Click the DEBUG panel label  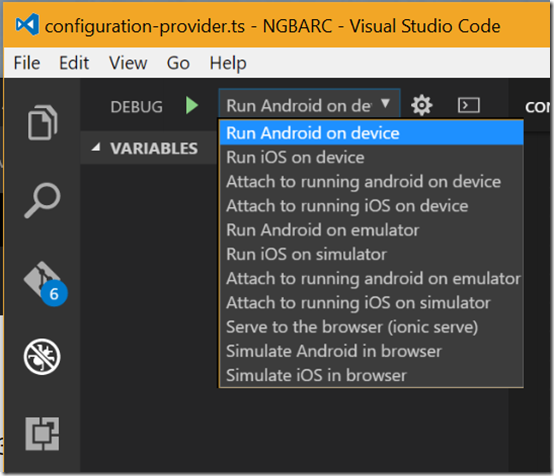coord(136,107)
